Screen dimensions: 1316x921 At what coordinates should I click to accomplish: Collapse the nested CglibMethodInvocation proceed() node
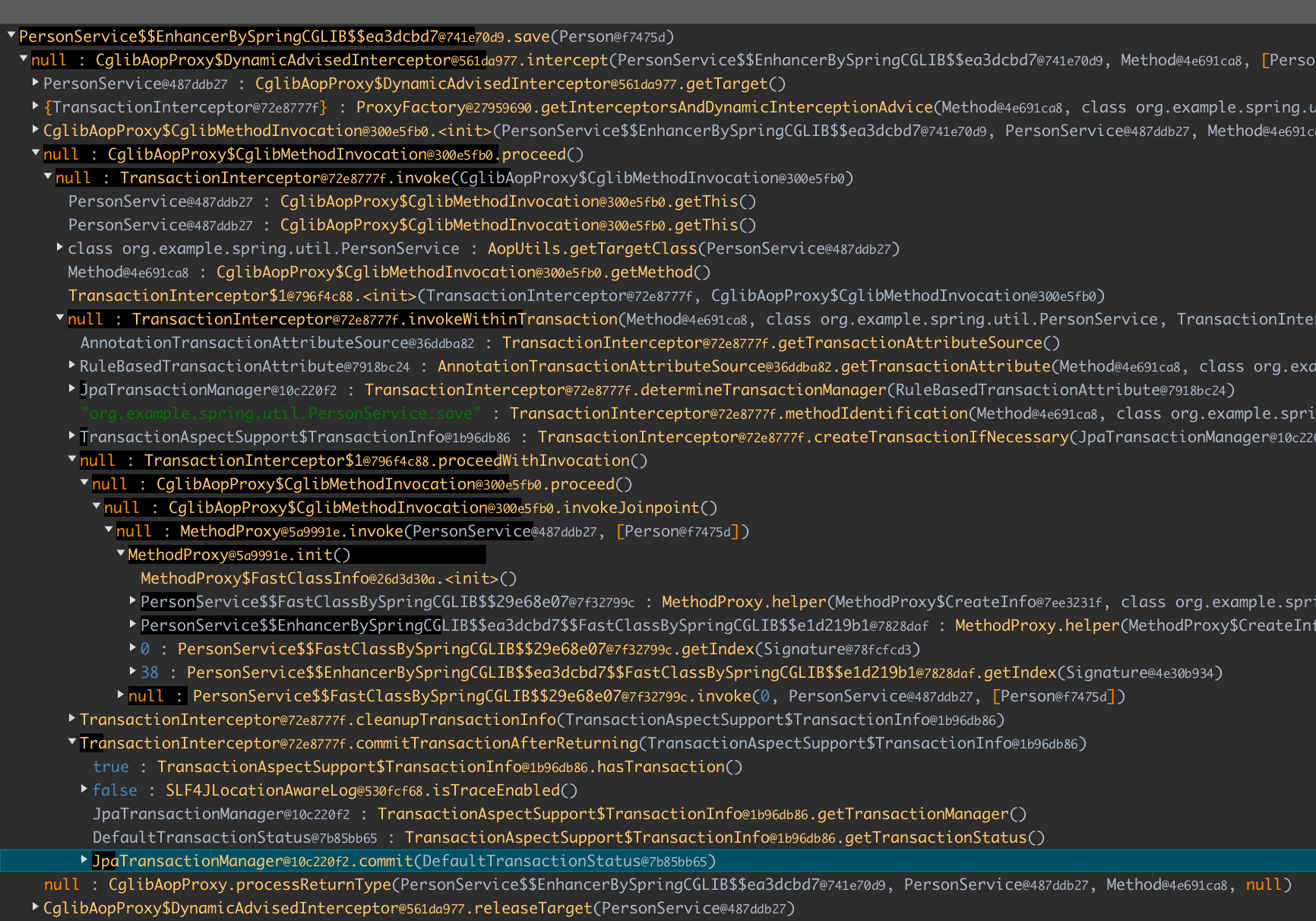[84, 482]
